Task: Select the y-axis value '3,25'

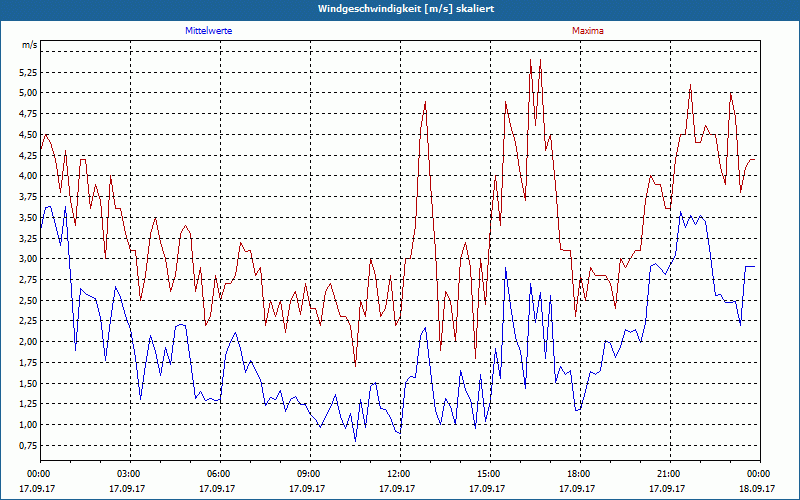Action: tap(29, 238)
